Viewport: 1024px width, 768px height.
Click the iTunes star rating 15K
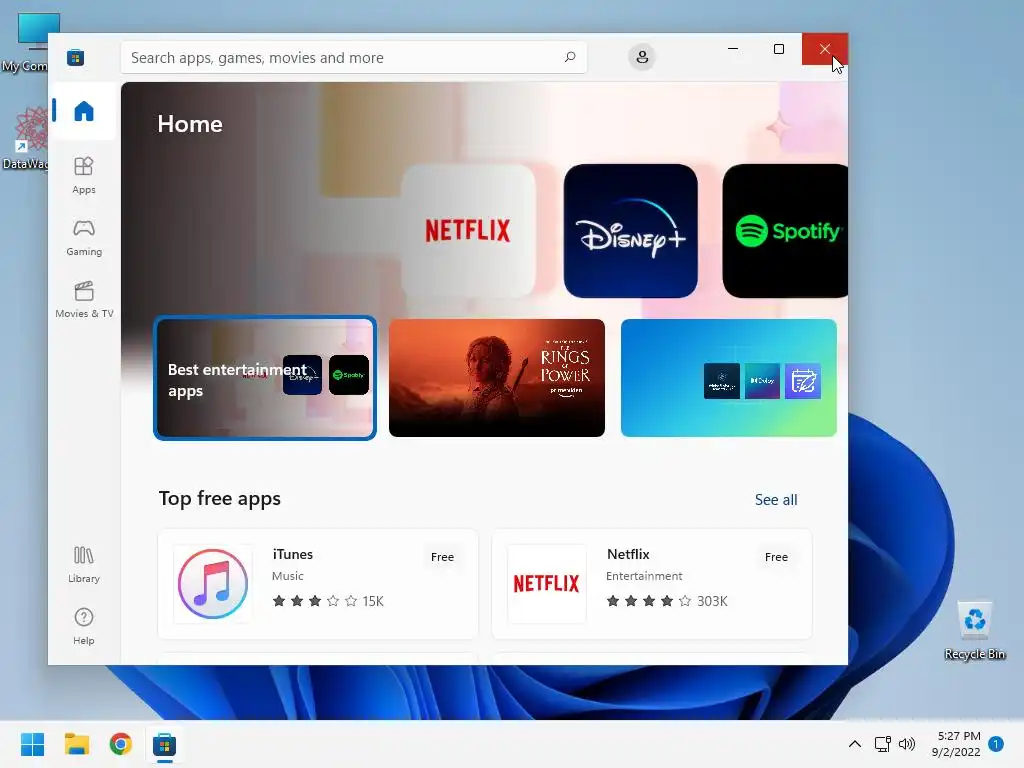(x=328, y=601)
